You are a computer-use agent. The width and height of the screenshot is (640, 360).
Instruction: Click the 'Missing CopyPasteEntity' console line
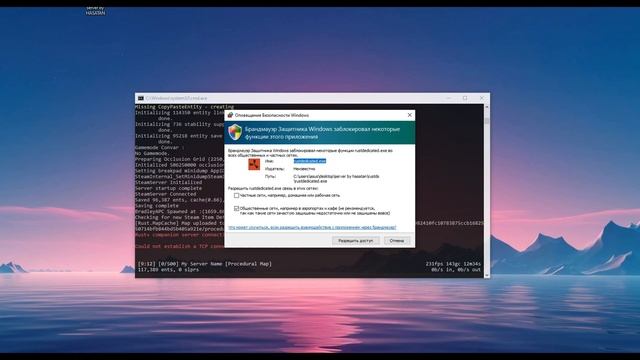click(x=184, y=107)
